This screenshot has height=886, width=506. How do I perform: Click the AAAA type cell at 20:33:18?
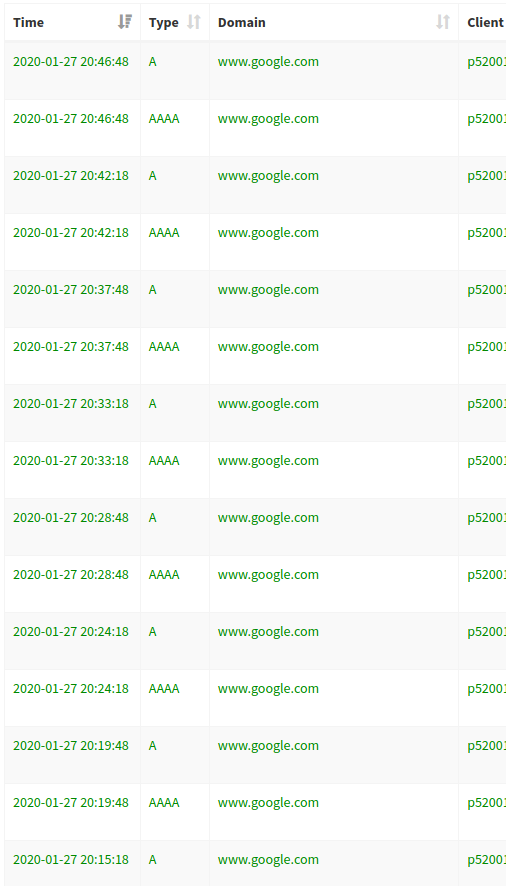tap(164, 461)
